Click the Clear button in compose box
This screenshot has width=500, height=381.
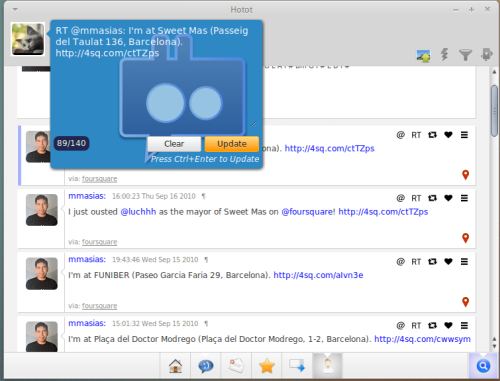coord(174,144)
